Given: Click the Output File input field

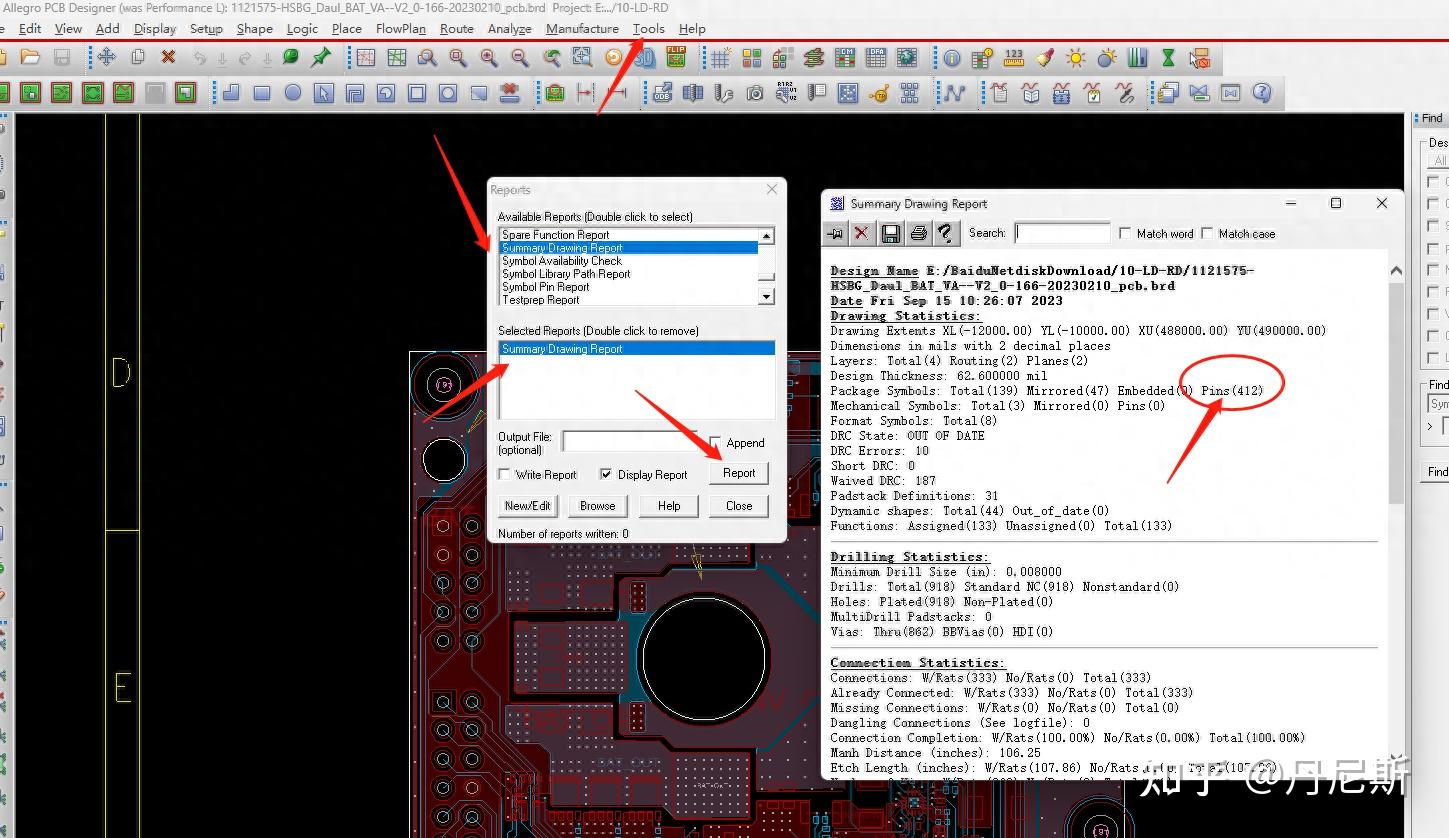Looking at the screenshot, I should [x=629, y=441].
